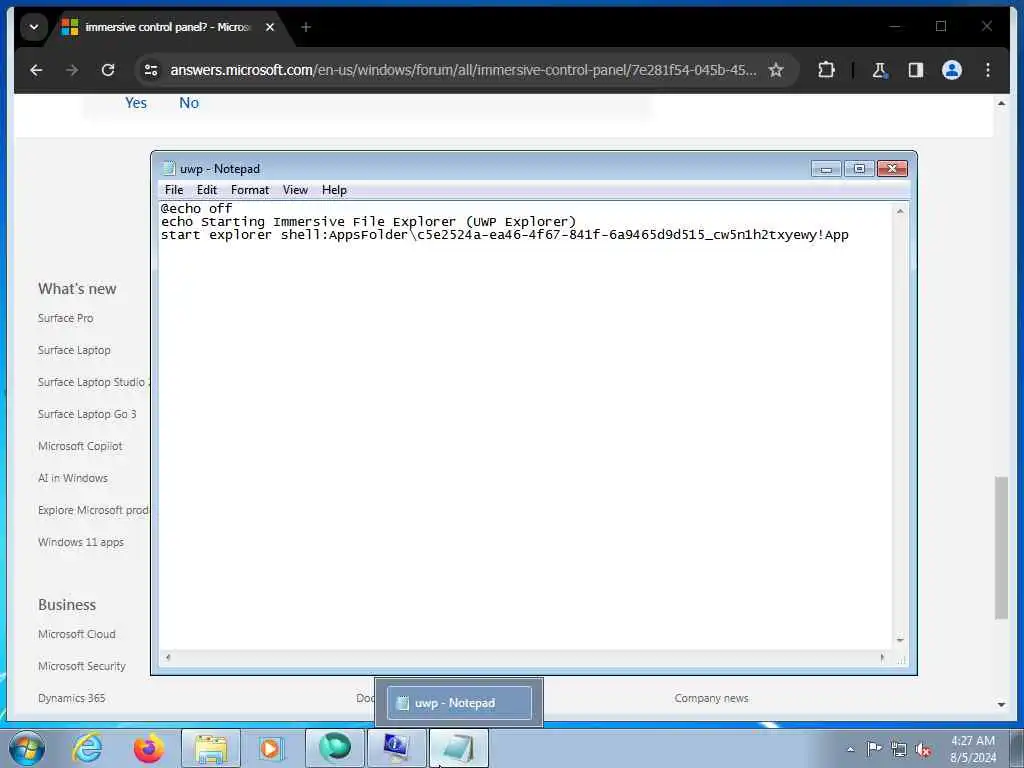Image resolution: width=1024 pixels, height=768 pixels.
Task: Open Action Center flag tray icon
Action: click(874, 749)
